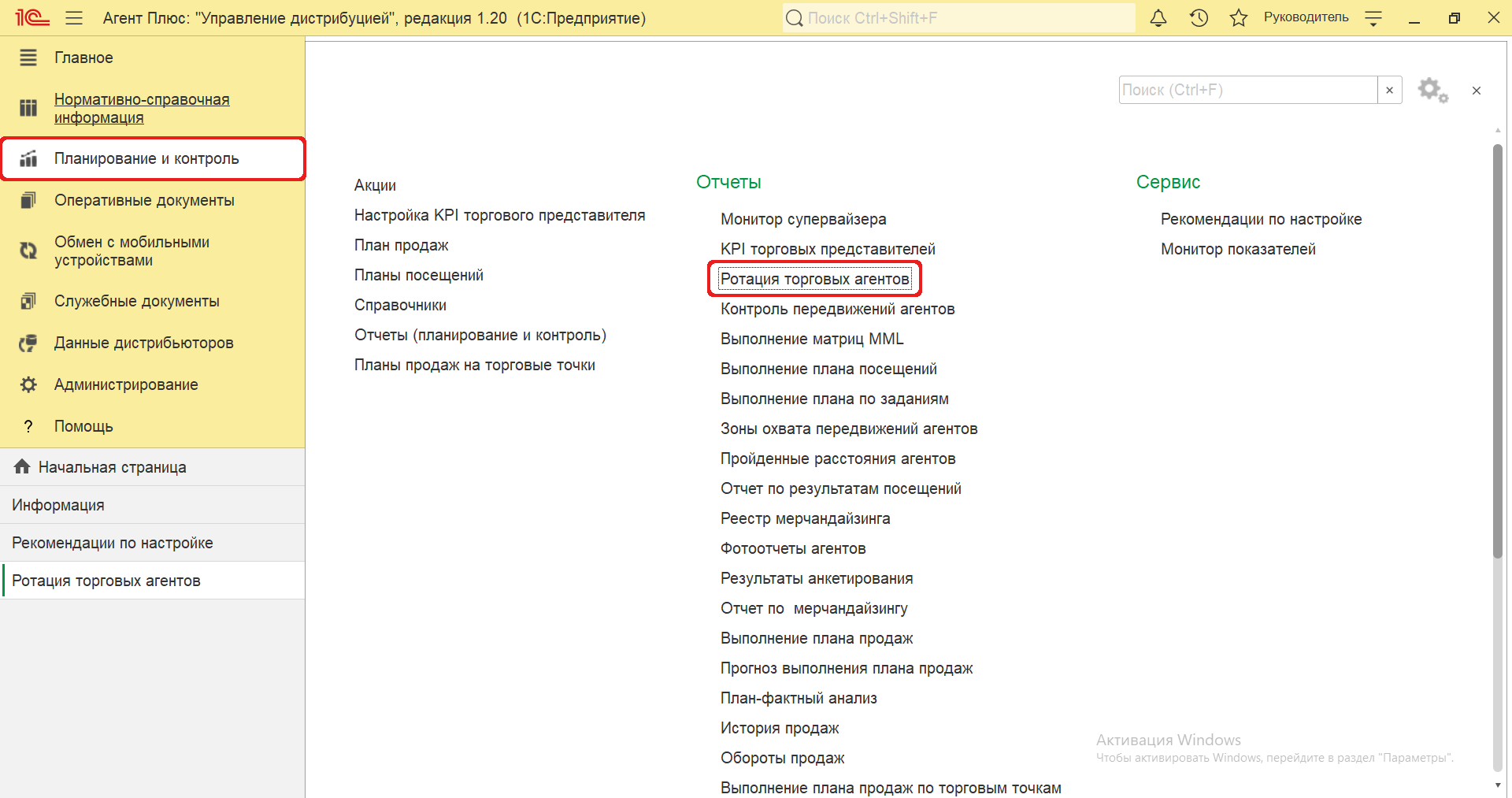Open Пройденные расстояния агентов report

tap(838, 458)
